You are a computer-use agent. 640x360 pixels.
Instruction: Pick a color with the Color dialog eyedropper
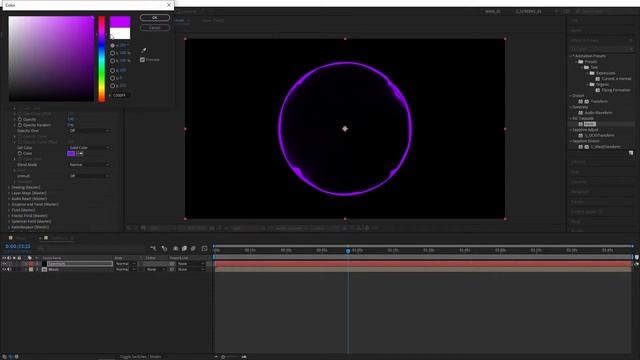tap(144, 50)
